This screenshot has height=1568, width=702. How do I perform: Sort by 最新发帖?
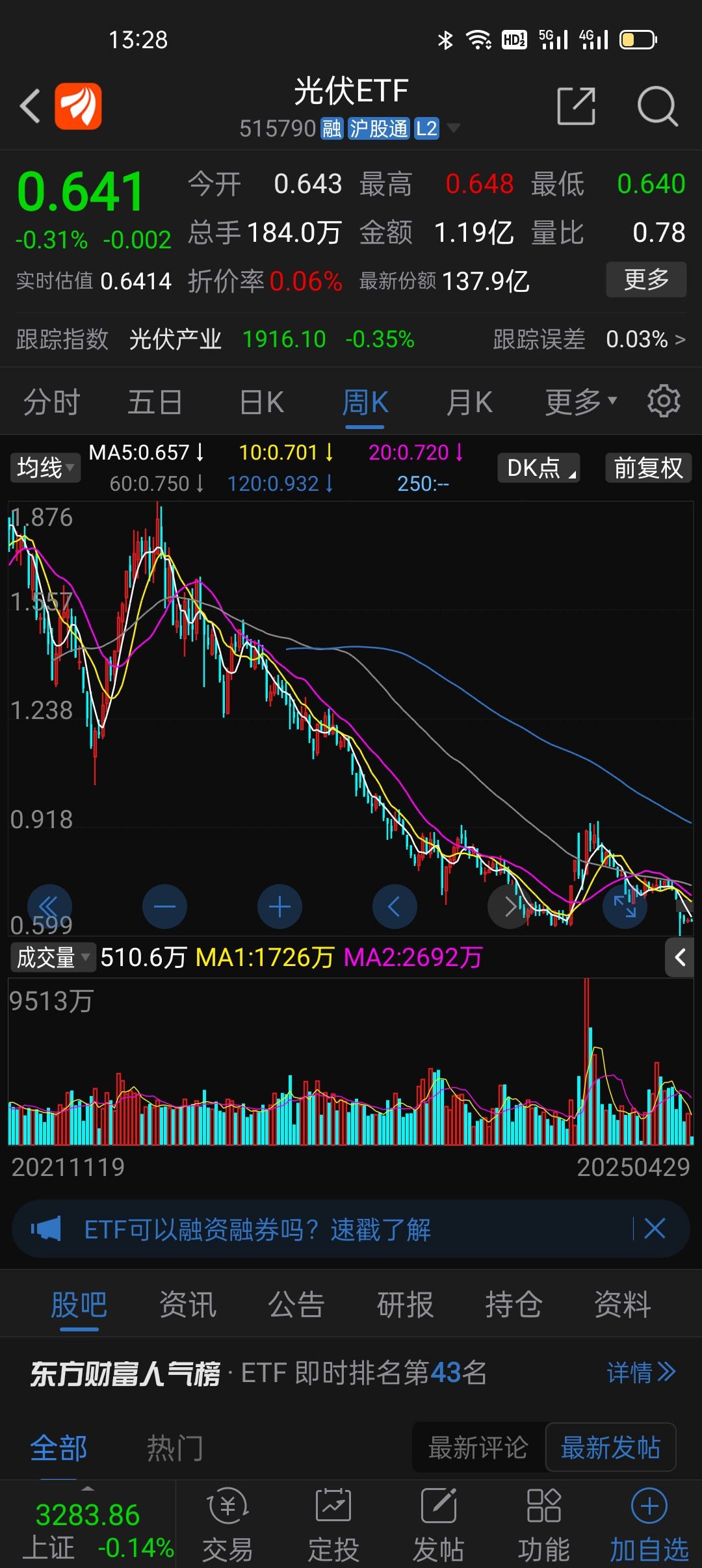(x=611, y=1448)
